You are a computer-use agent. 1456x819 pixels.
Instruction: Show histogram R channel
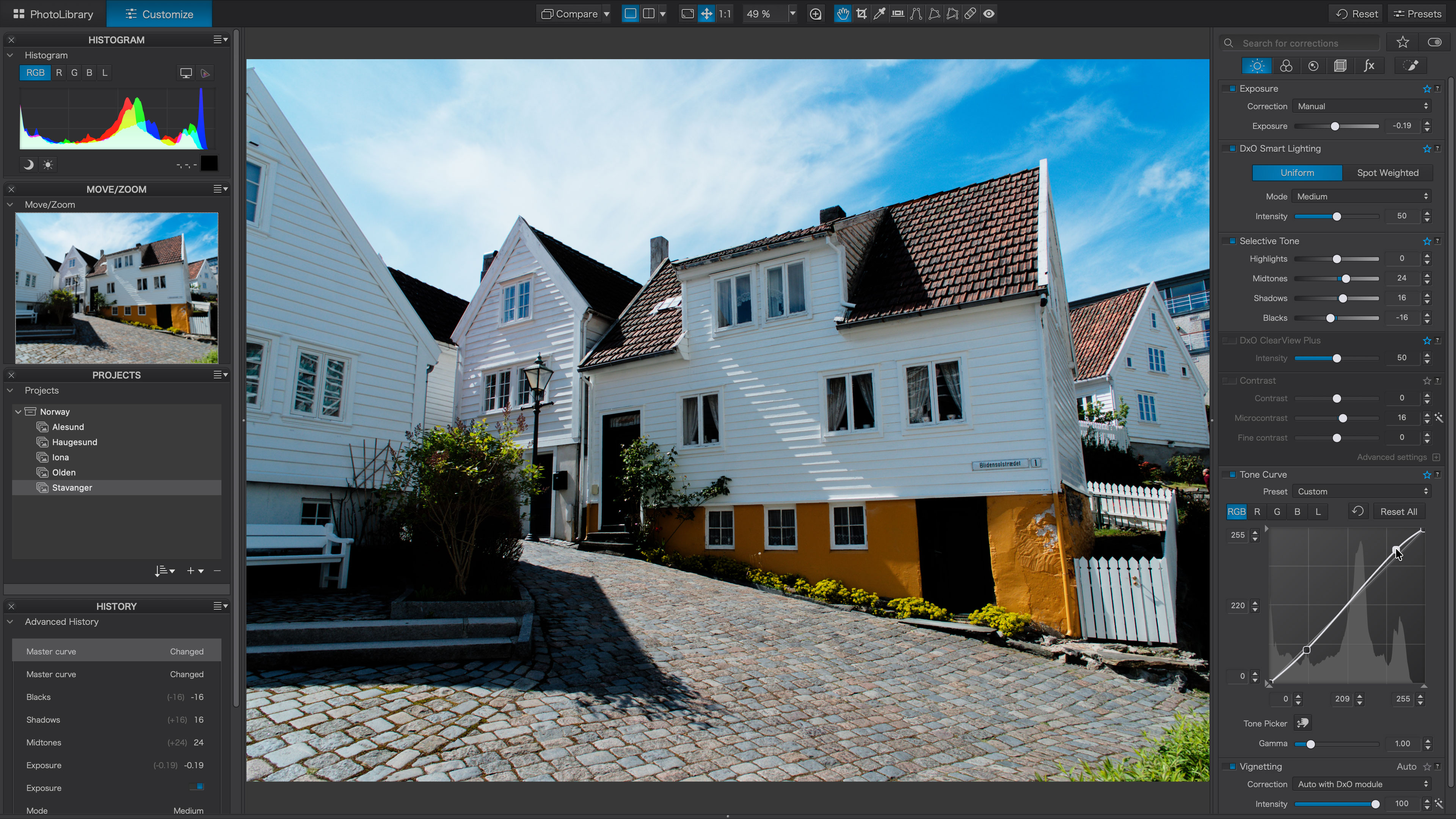click(x=58, y=72)
